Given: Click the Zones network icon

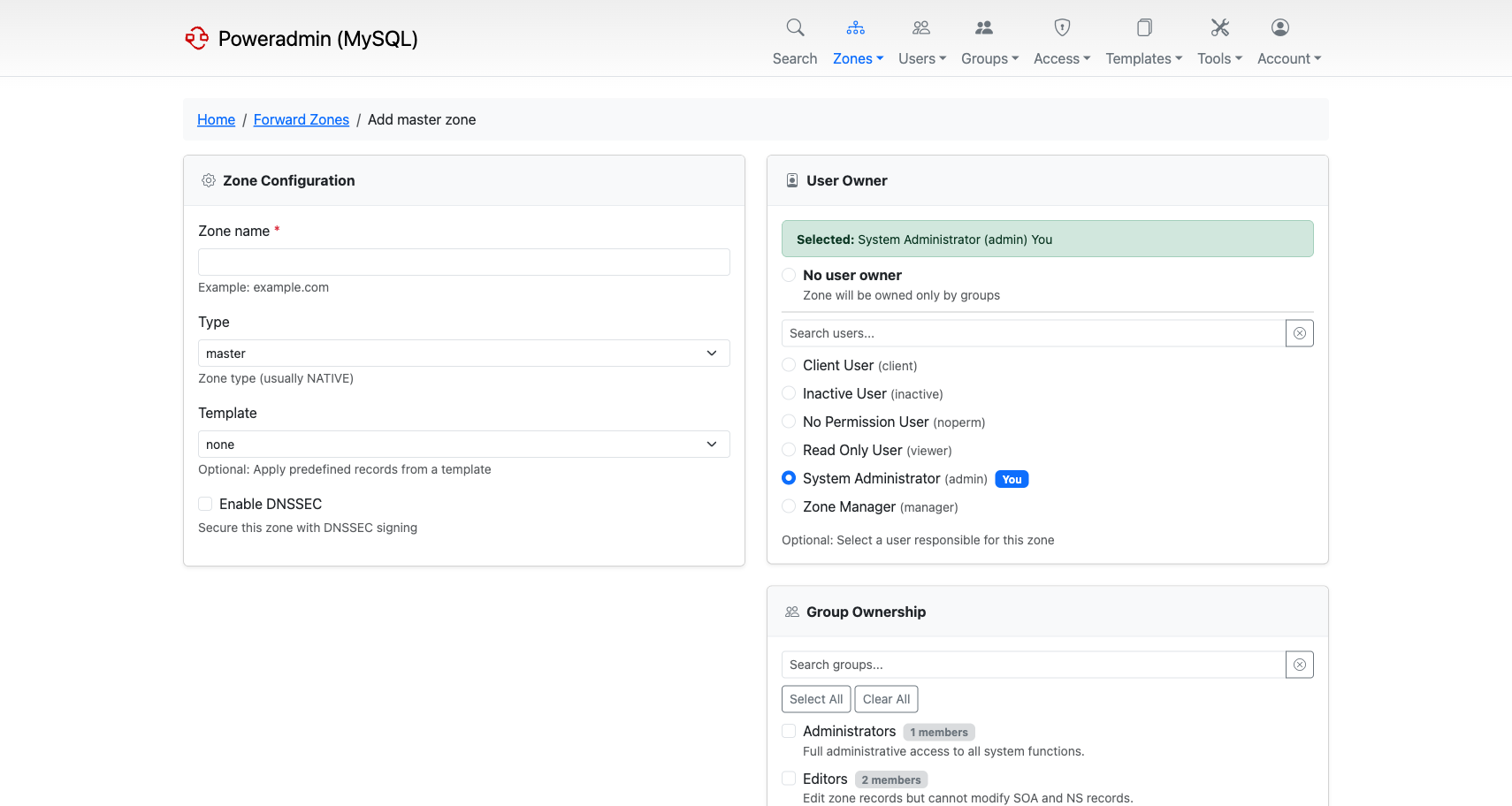Looking at the screenshot, I should click(x=855, y=27).
